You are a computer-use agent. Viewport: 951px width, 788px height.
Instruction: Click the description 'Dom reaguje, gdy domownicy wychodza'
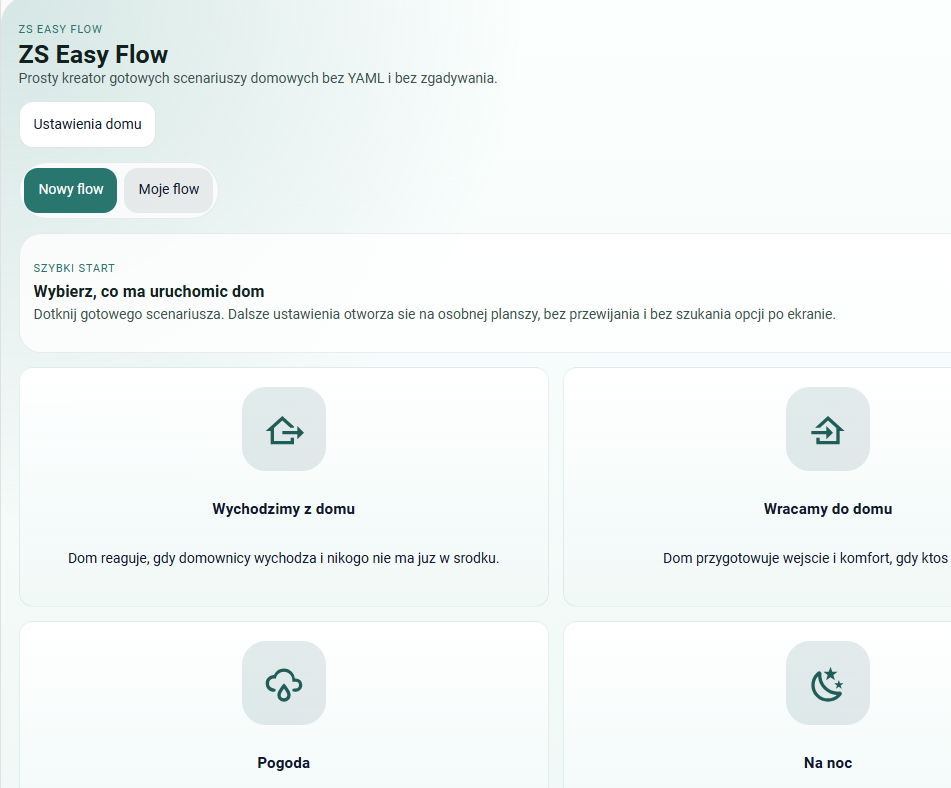tap(283, 558)
